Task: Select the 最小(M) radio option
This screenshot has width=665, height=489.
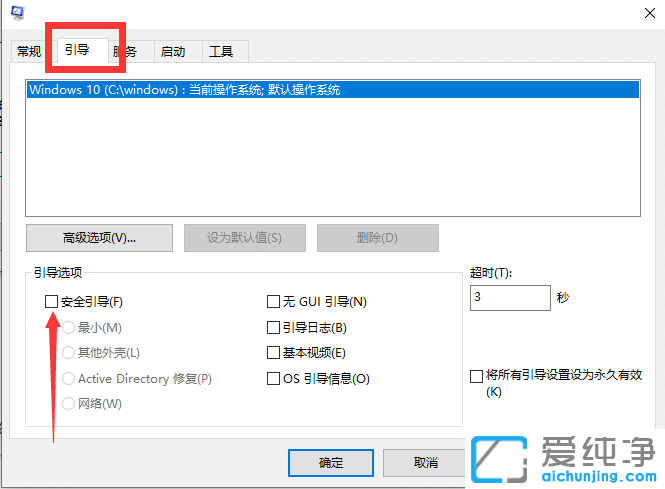Action: tap(69, 327)
